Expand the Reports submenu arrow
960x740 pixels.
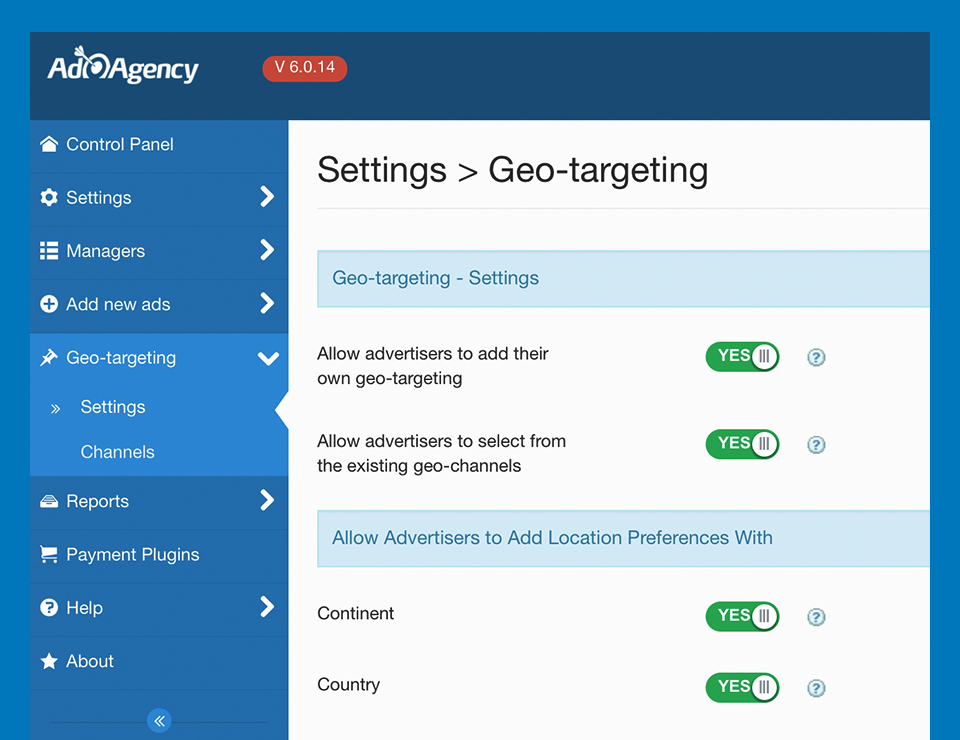(267, 500)
